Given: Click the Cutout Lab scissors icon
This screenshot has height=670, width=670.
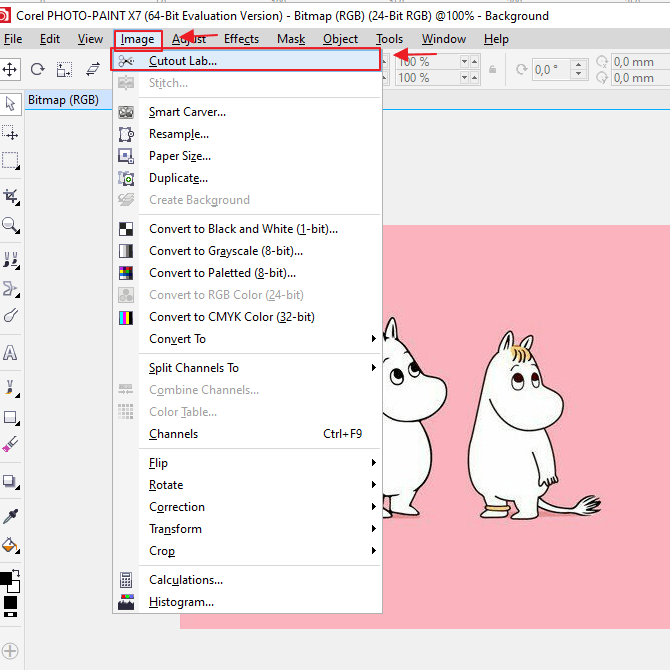Looking at the screenshot, I should 126,61.
